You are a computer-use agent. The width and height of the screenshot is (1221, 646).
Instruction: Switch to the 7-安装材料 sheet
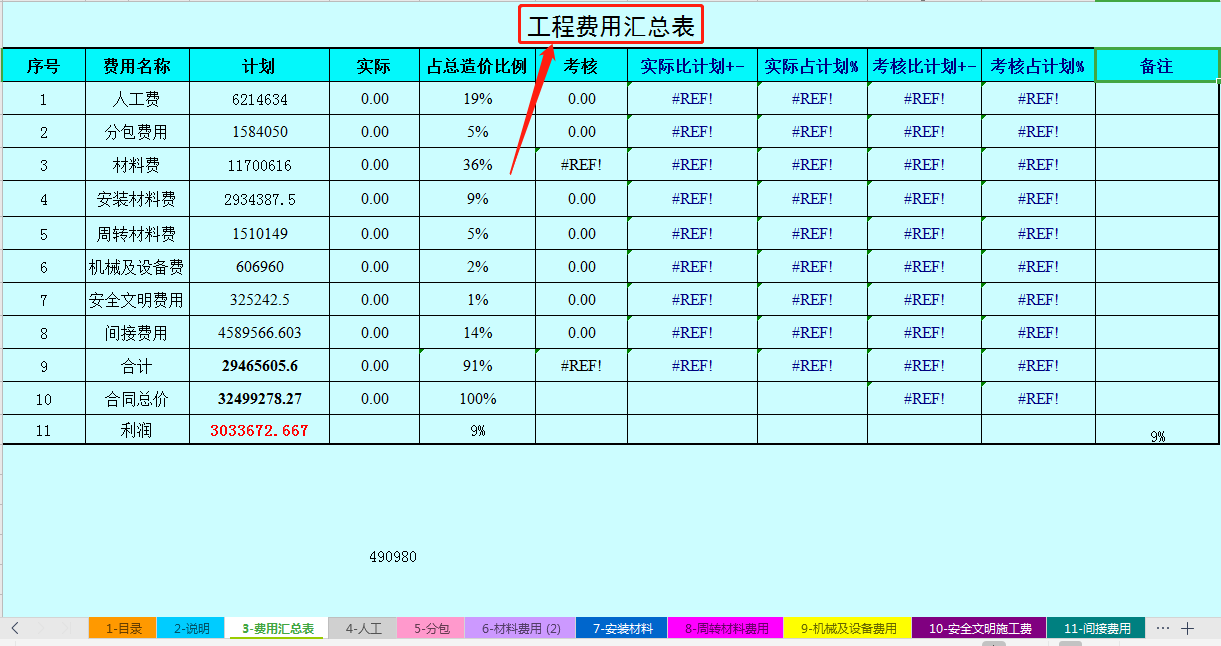pos(621,628)
